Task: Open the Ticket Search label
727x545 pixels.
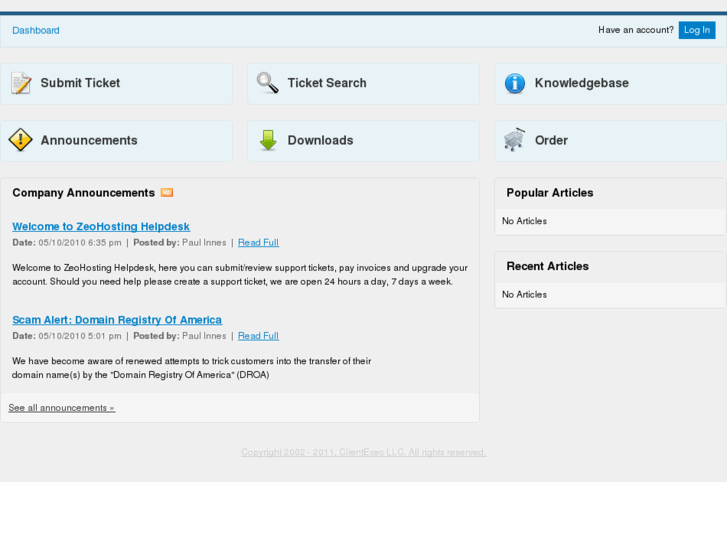Action: [x=327, y=83]
